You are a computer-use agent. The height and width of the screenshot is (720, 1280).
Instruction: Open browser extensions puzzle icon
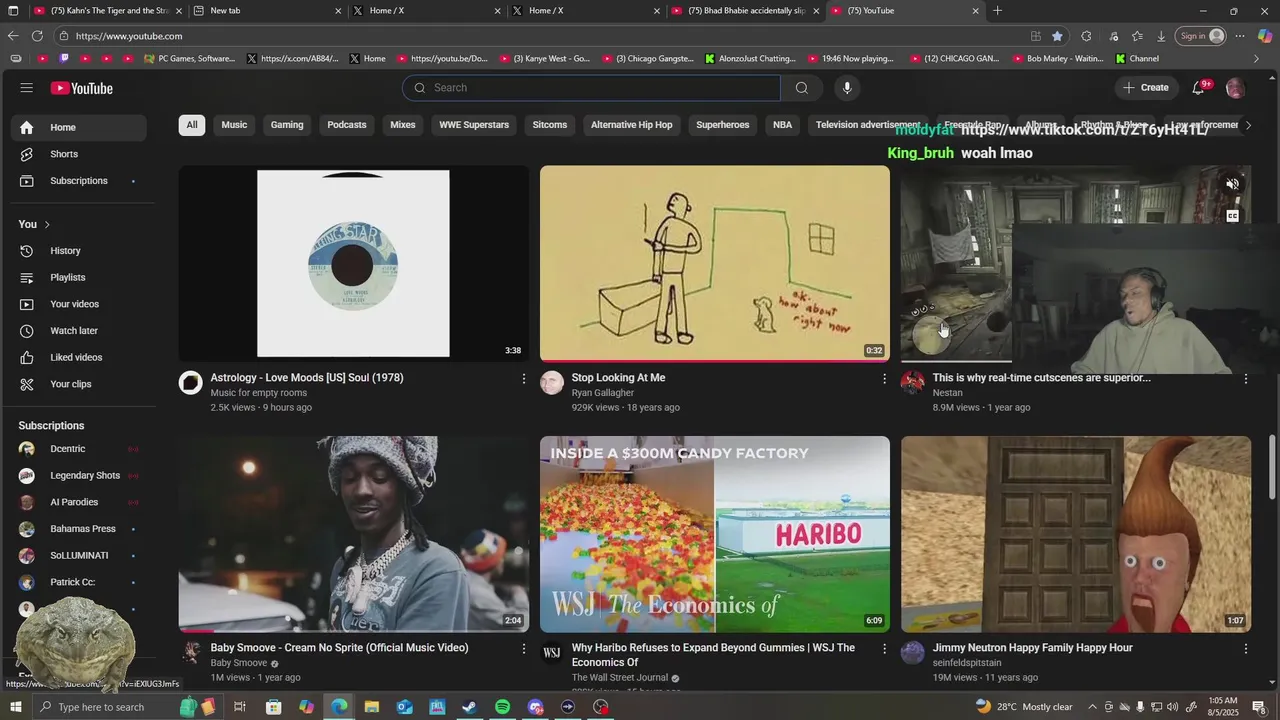(x=1086, y=36)
